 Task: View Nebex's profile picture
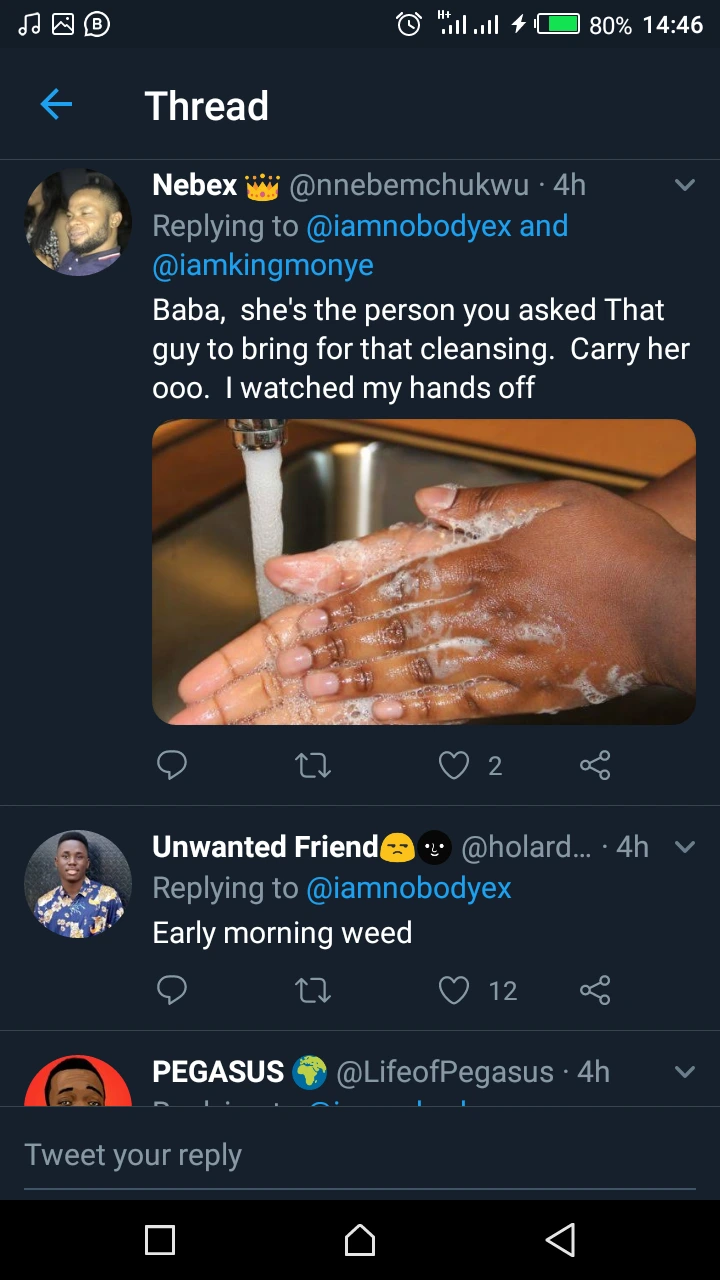(78, 222)
